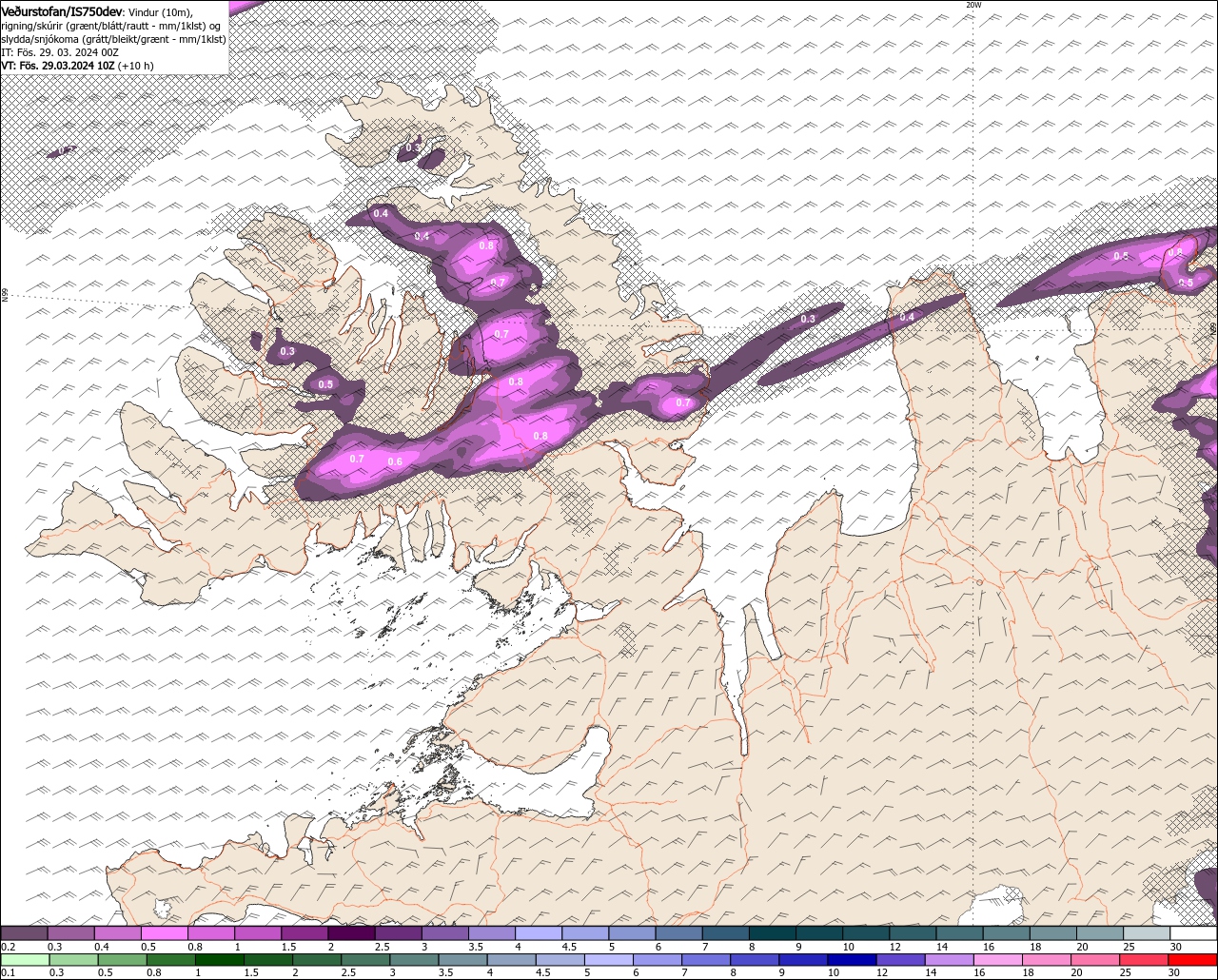Click the 'VT: Fös. 29.03.2024 10Z' valid time text
This screenshot has height=980, width=1218.
(x=58, y=66)
